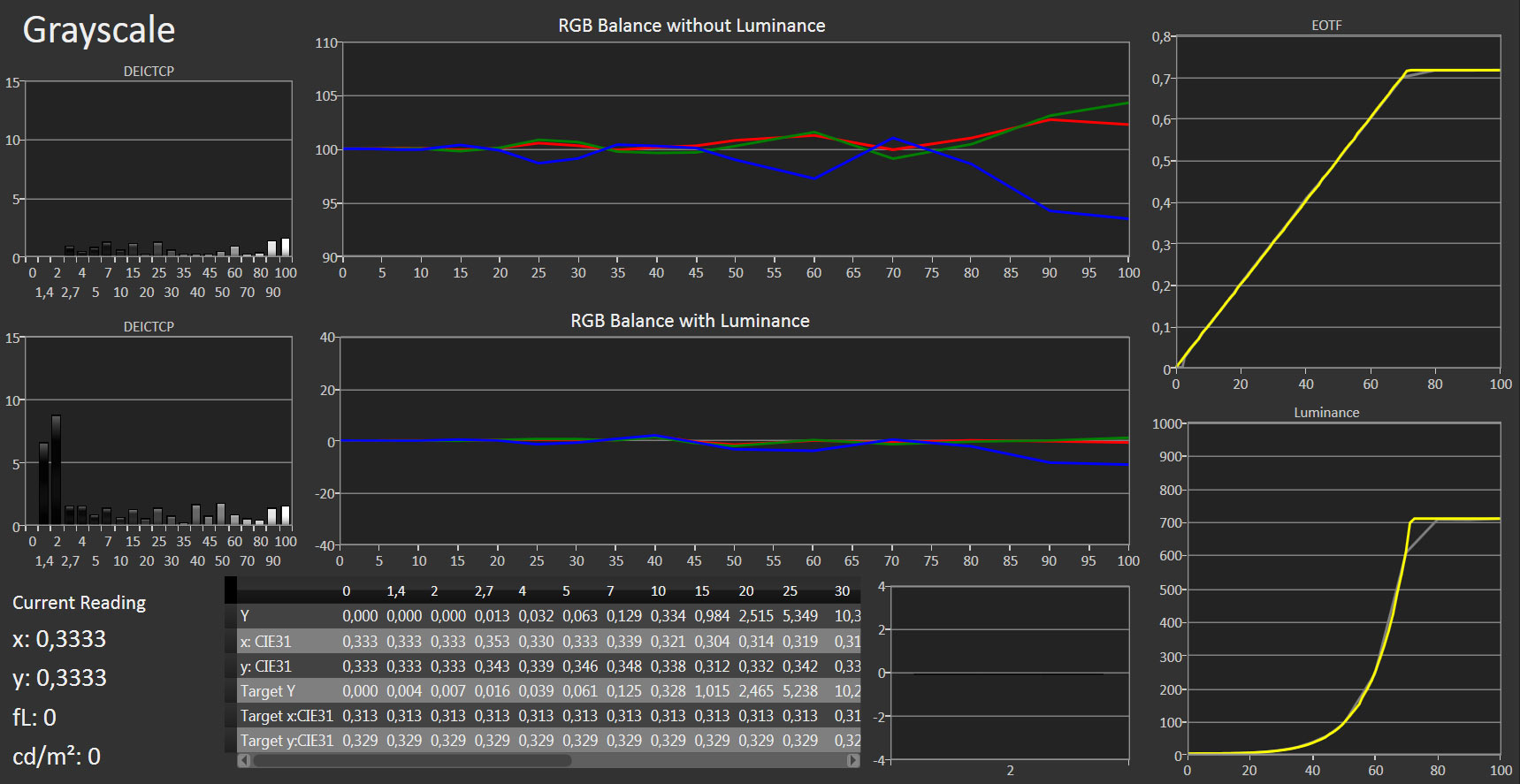Click the left scroll arrow under the data table
Viewport: 1520px width, 784px height.
pyautogui.click(x=244, y=760)
